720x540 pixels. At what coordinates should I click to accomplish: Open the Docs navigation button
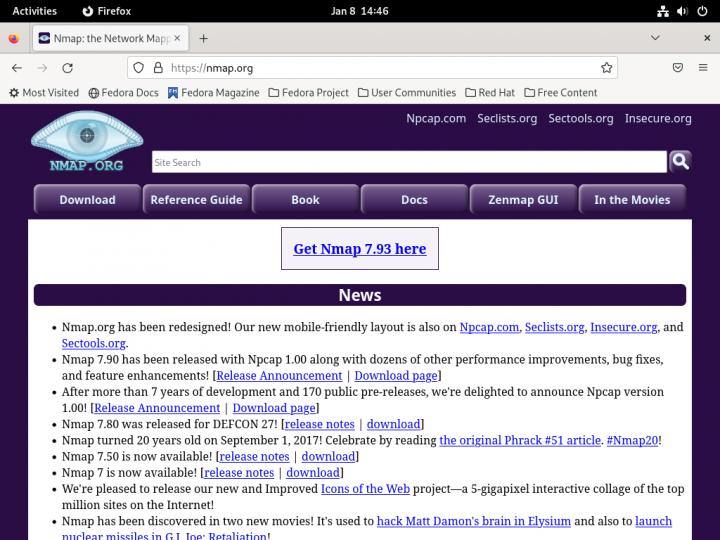414,199
